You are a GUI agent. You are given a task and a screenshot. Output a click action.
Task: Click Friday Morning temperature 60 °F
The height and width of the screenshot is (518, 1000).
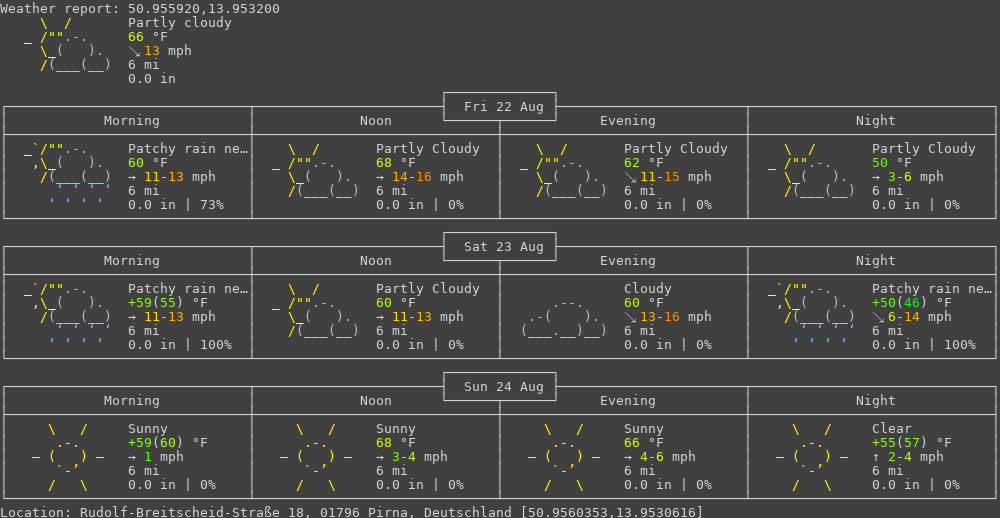(x=148, y=163)
